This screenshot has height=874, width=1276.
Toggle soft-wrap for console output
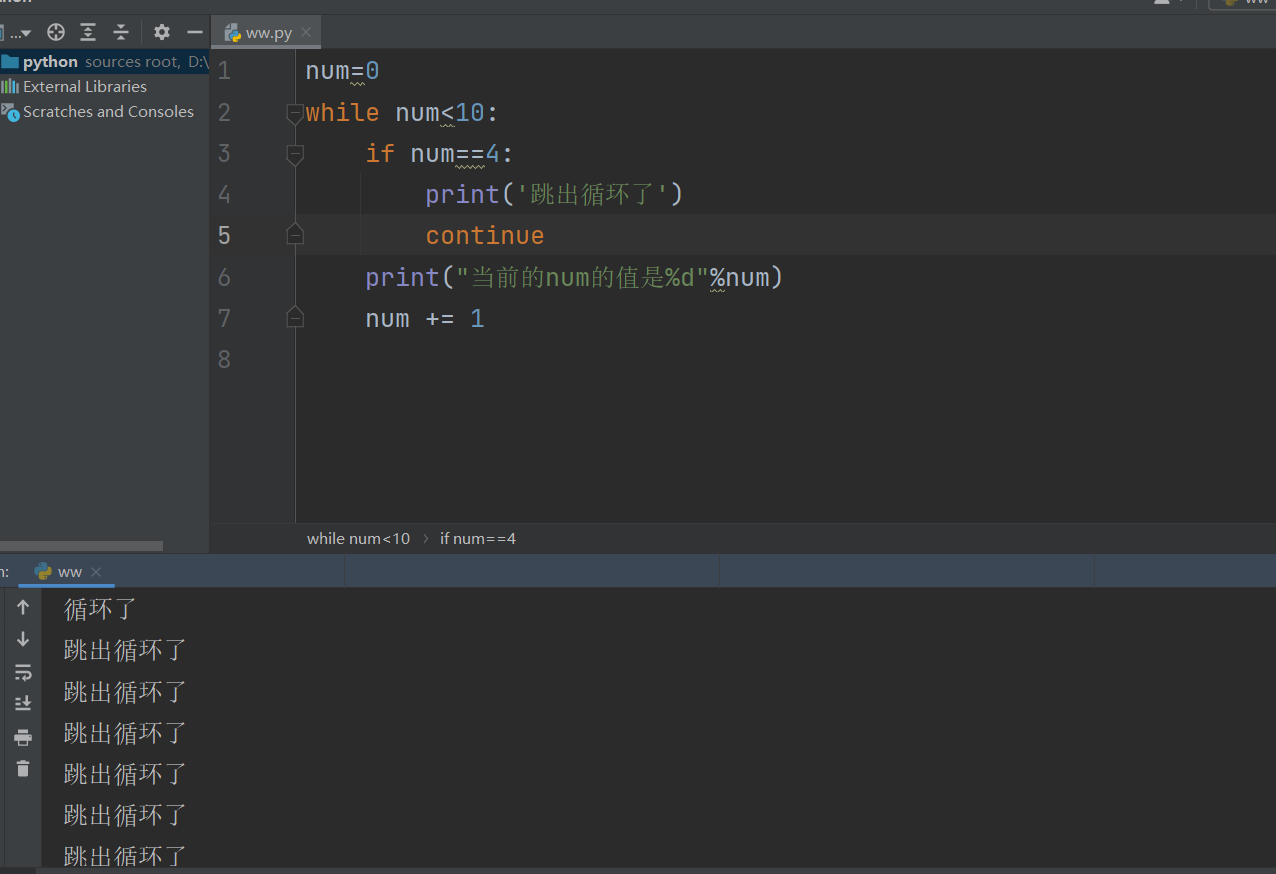[23, 672]
